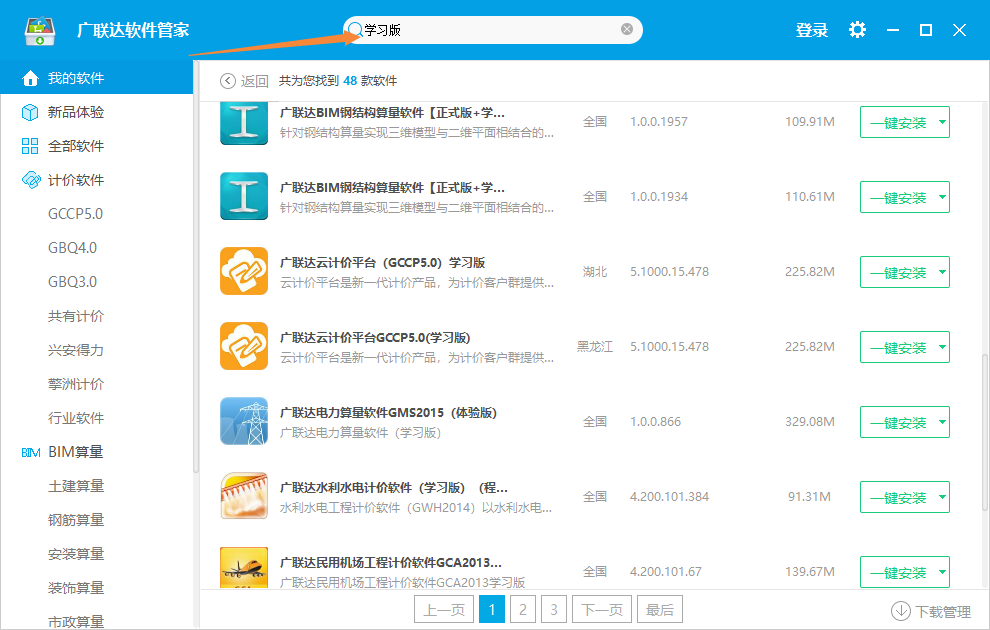Click the 黑龙江 GCCP5.0 software icon

click(x=244, y=346)
